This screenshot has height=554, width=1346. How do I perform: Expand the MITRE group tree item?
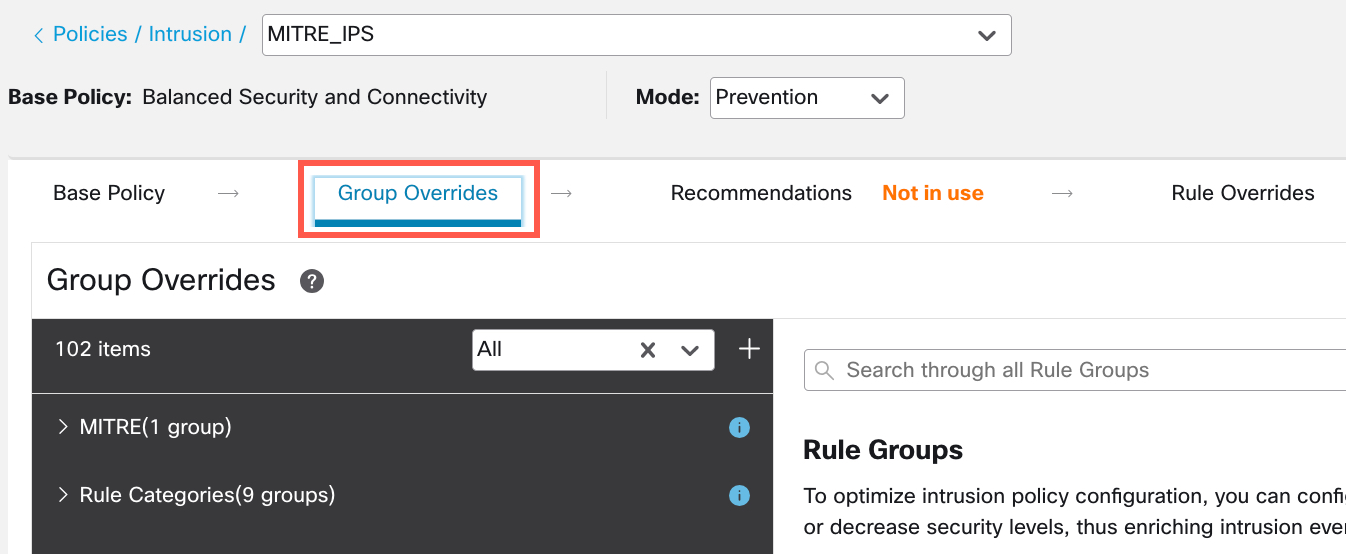click(63, 428)
